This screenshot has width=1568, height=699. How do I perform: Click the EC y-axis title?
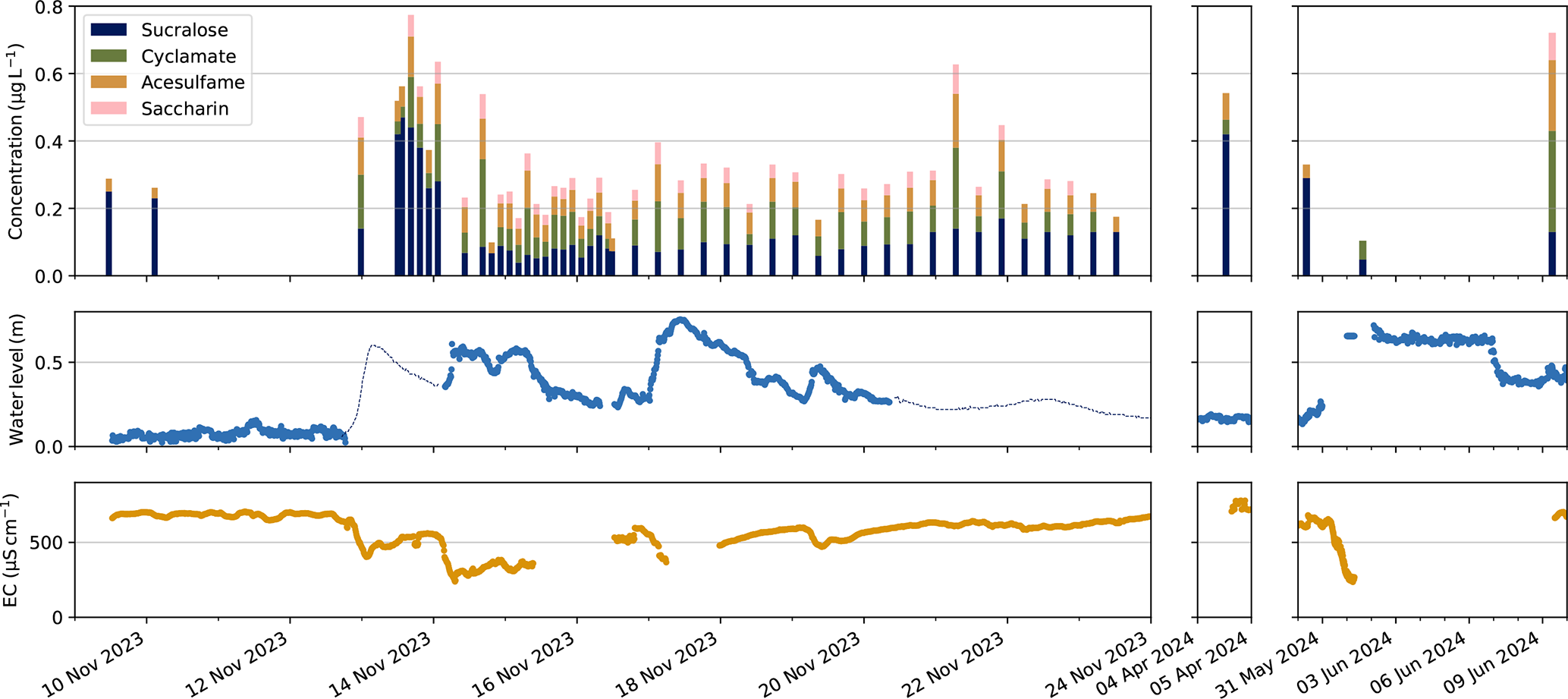(x=11, y=550)
